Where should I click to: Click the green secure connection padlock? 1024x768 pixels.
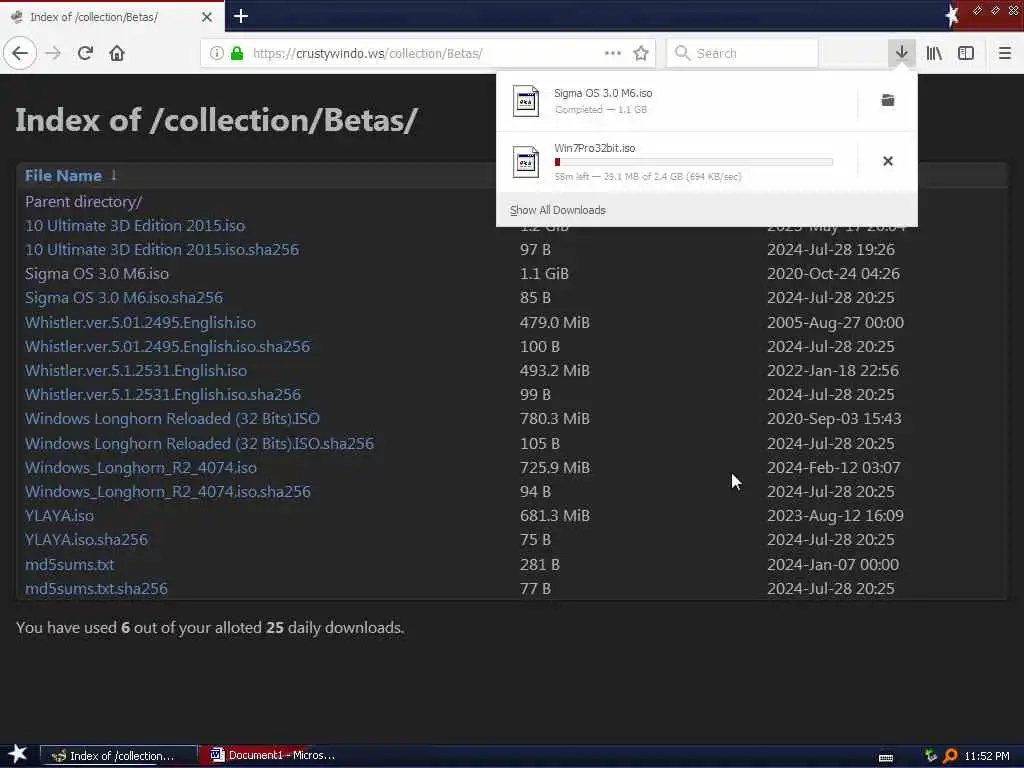pyautogui.click(x=237, y=53)
